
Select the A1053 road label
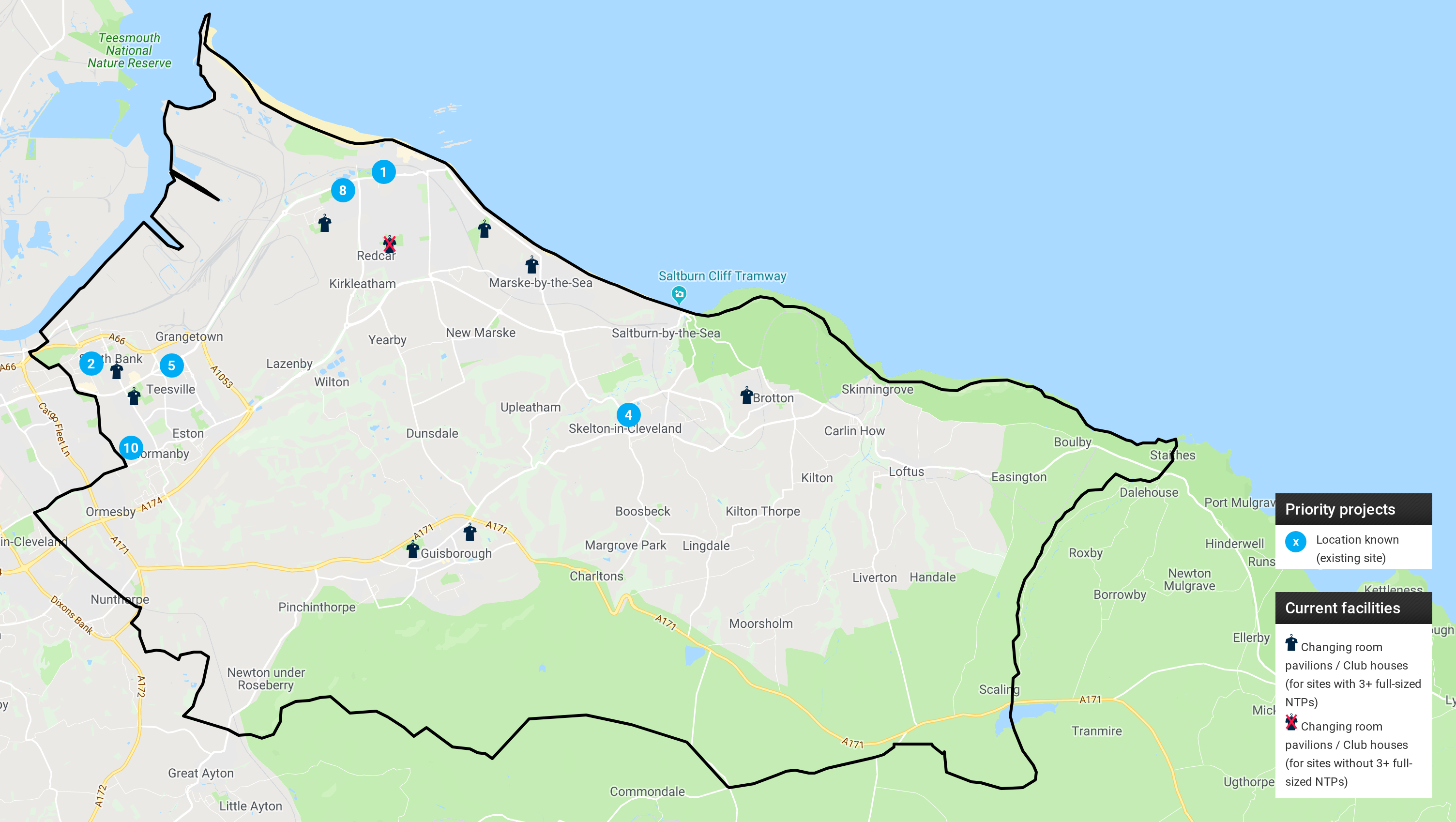coord(221,377)
